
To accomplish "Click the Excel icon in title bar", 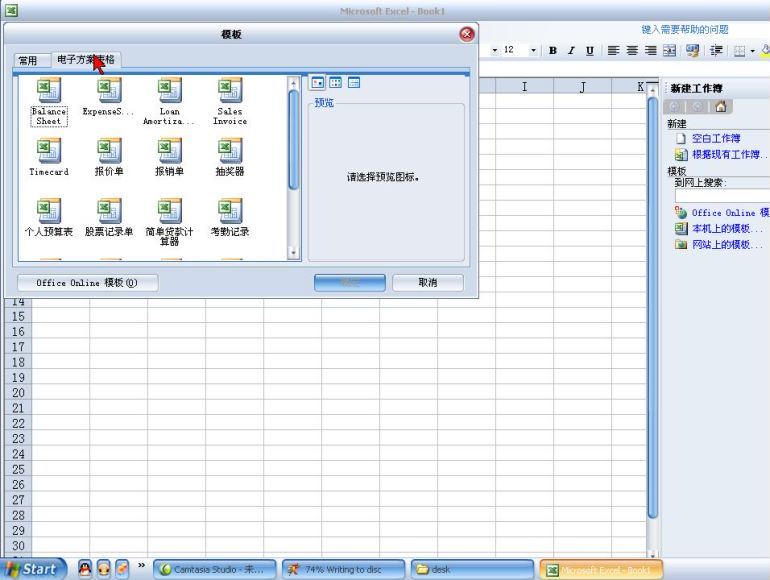I will coord(11,10).
